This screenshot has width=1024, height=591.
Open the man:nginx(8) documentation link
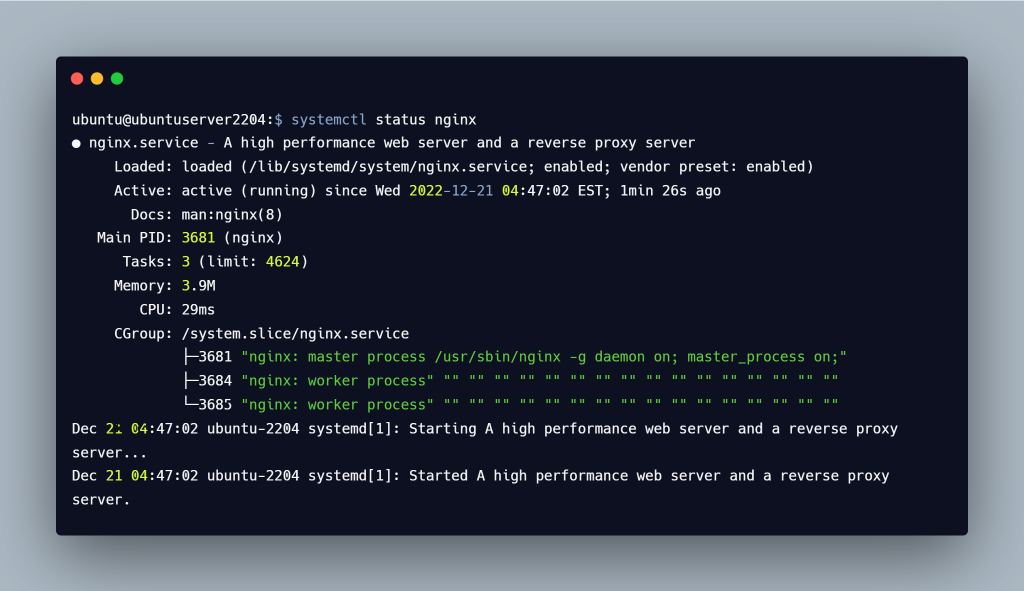click(x=234, y=213)
